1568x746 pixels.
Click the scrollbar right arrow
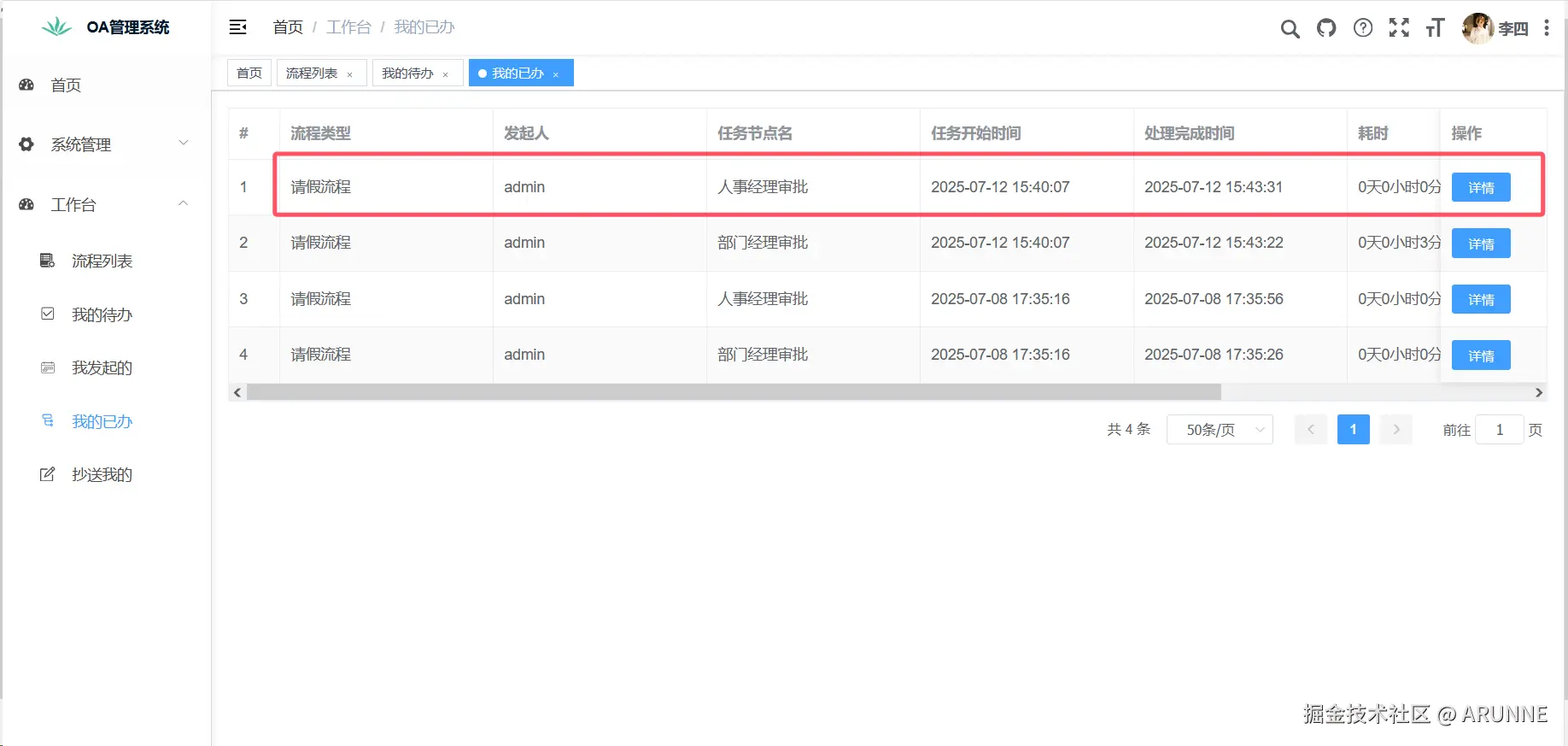point(1538,392)
